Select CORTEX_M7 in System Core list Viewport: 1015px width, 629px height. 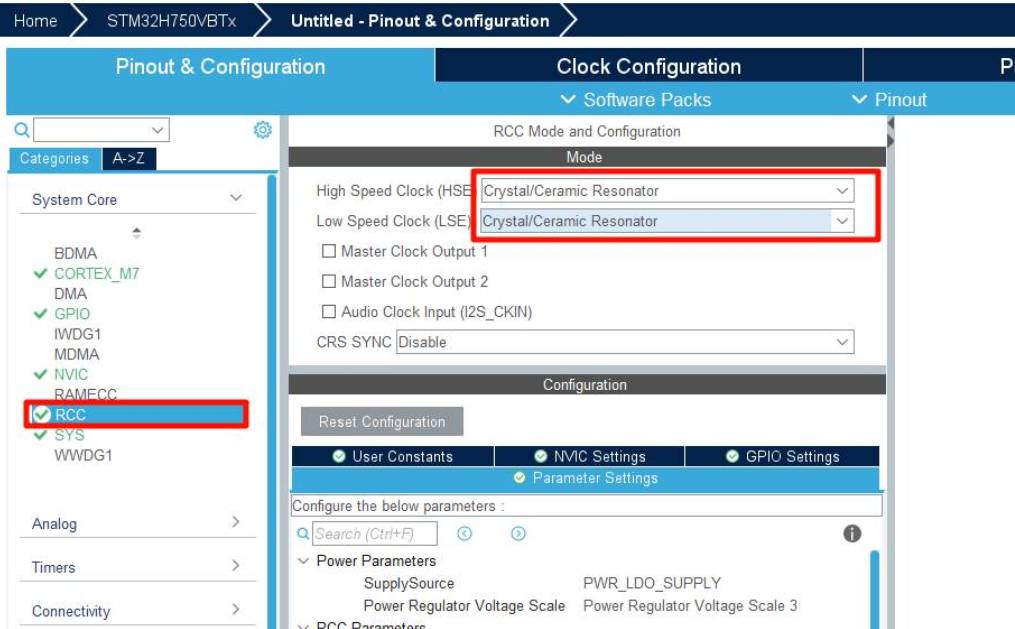(96, 273)
